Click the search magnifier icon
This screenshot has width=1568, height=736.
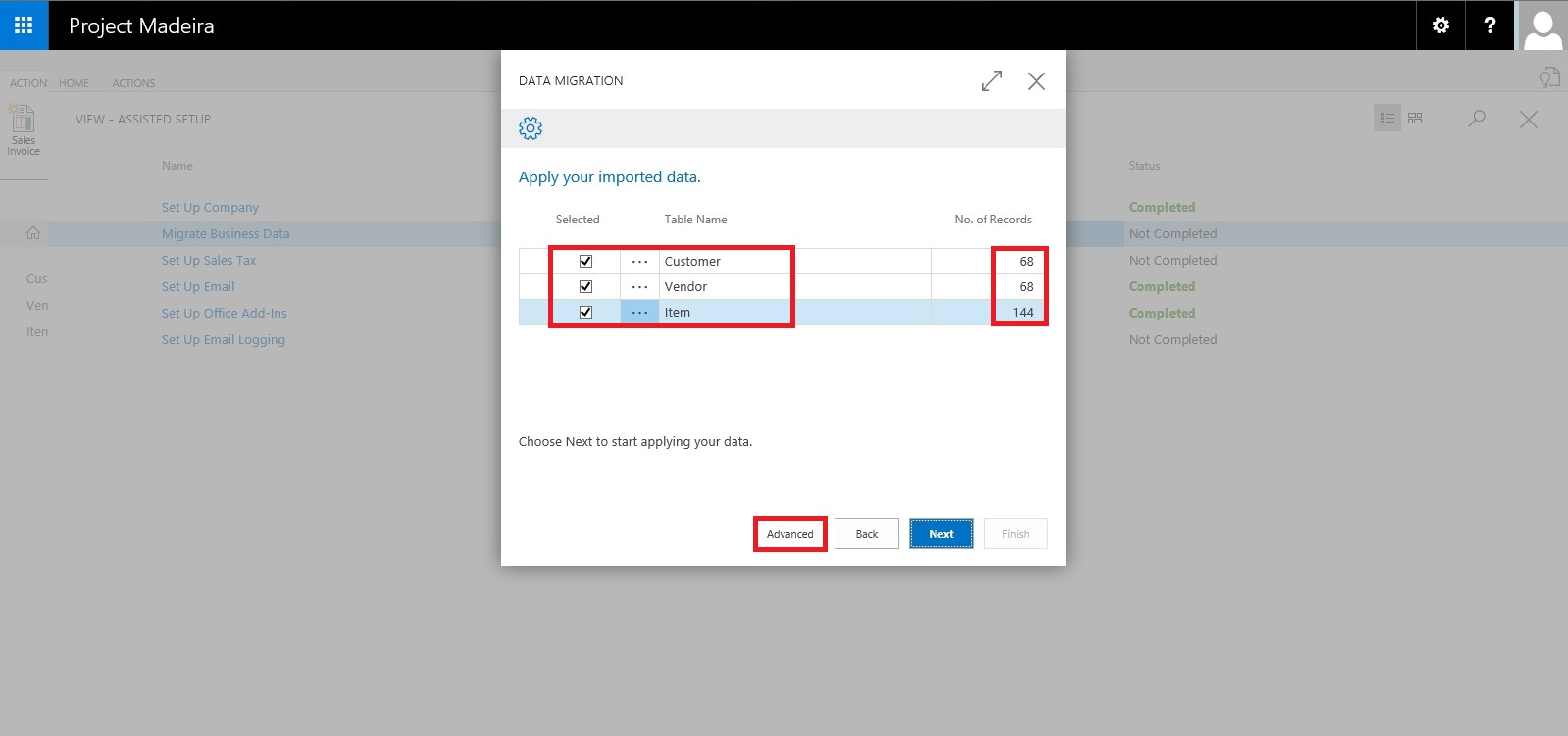[x=1477, y=119]
